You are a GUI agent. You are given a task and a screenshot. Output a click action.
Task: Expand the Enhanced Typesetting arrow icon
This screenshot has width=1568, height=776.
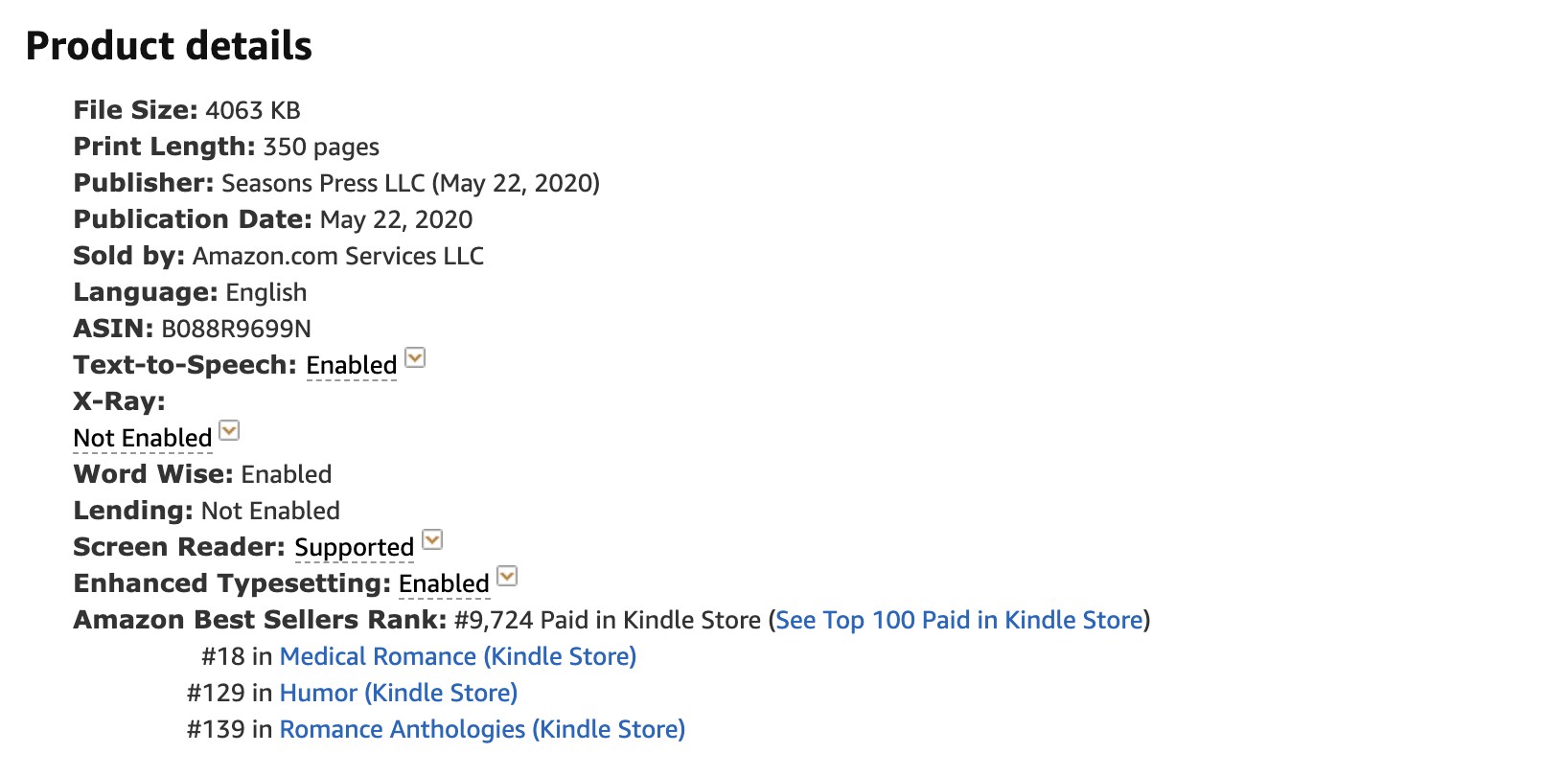pyautogui.click(x=507, y=576)
